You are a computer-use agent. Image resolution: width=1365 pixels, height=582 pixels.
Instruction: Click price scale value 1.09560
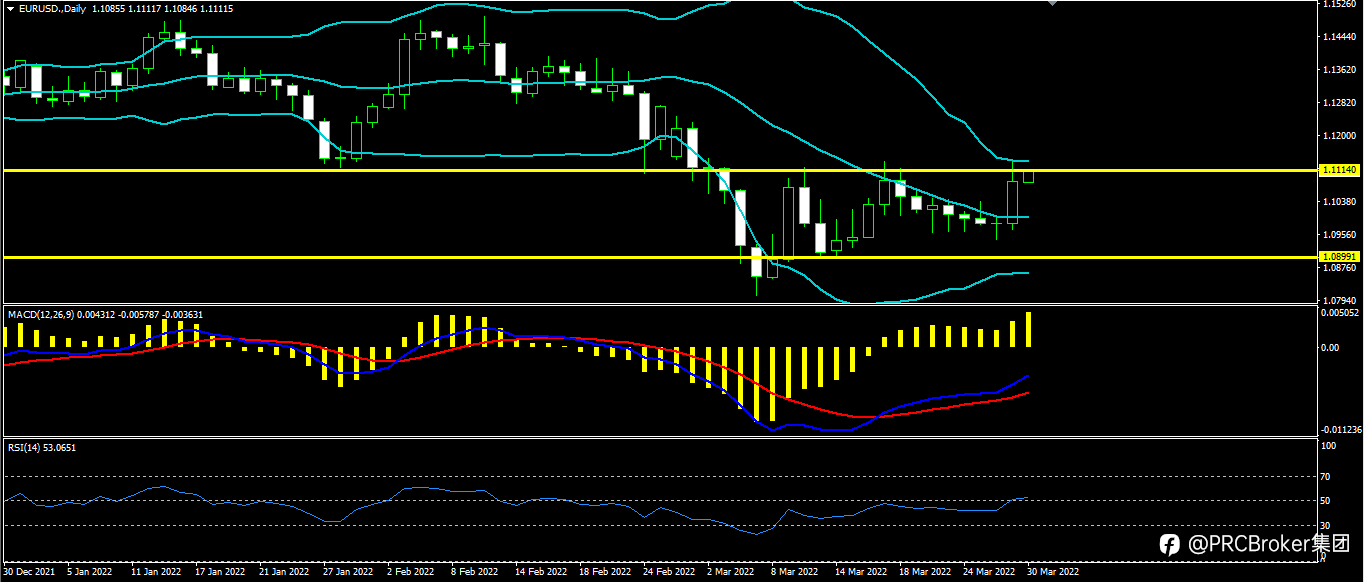pyautogui.click(x=1339, y=235)
